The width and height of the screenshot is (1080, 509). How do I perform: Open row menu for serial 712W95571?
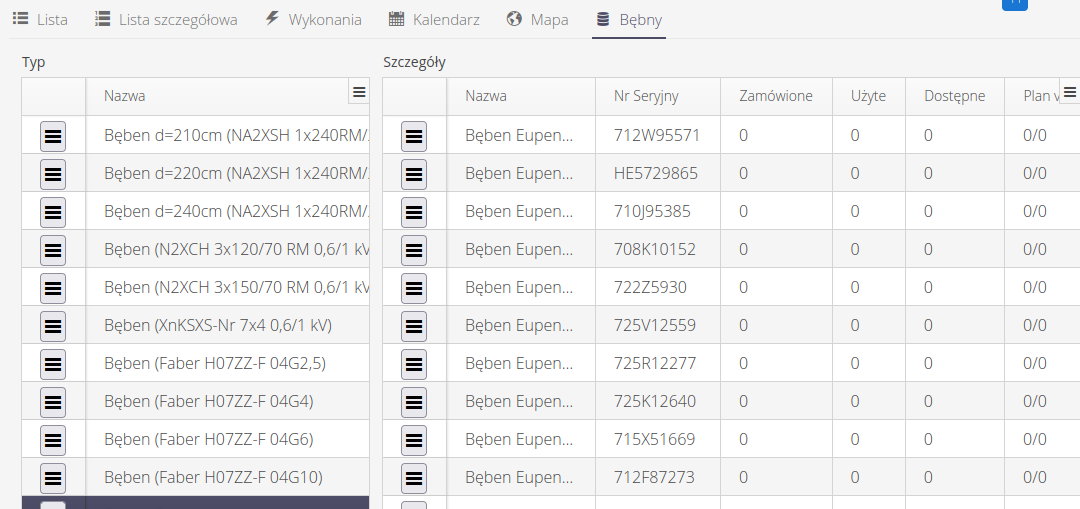pos(414,135)
